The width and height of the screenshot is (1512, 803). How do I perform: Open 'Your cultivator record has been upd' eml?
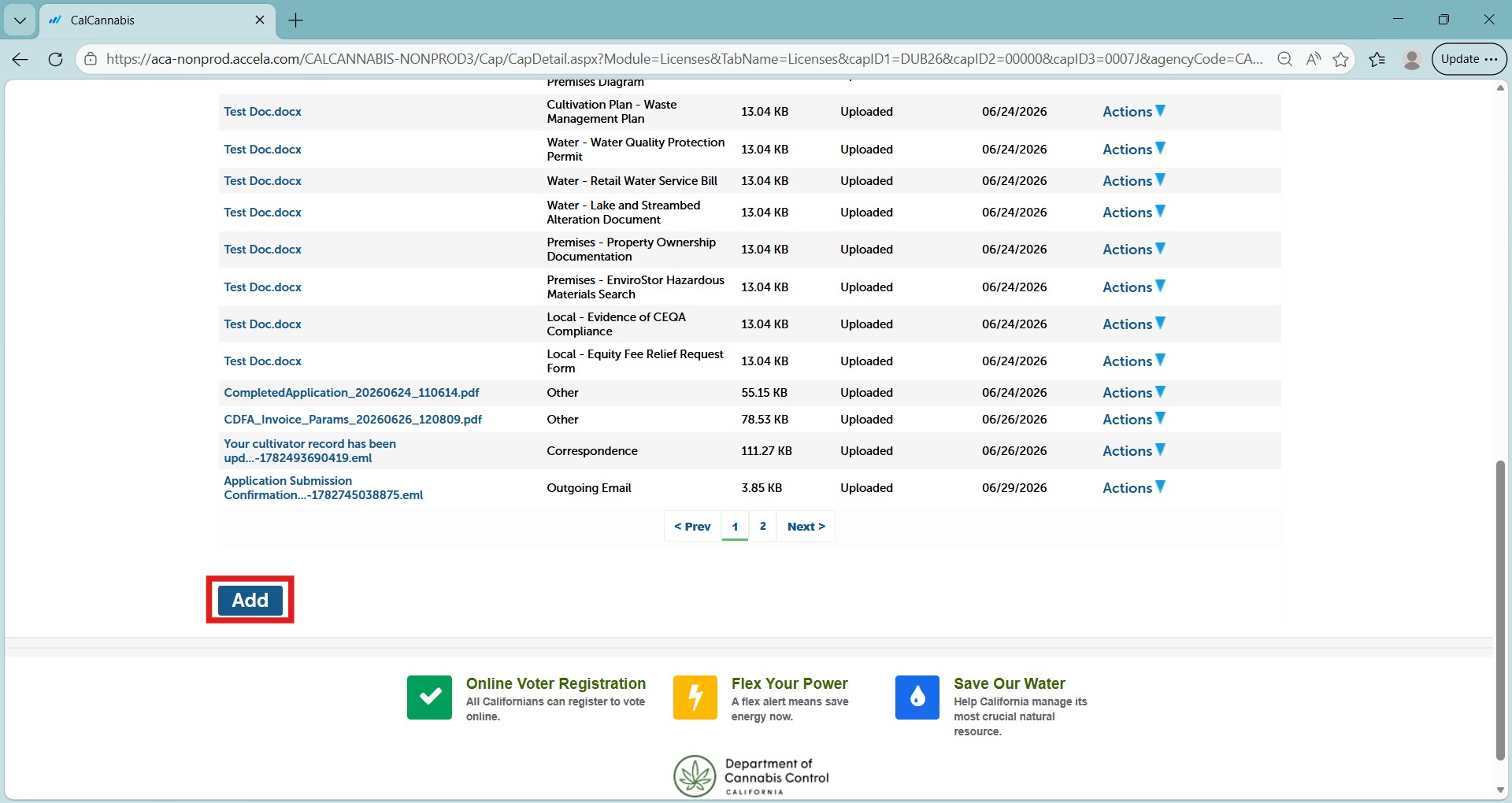click(x=309, y=451)
